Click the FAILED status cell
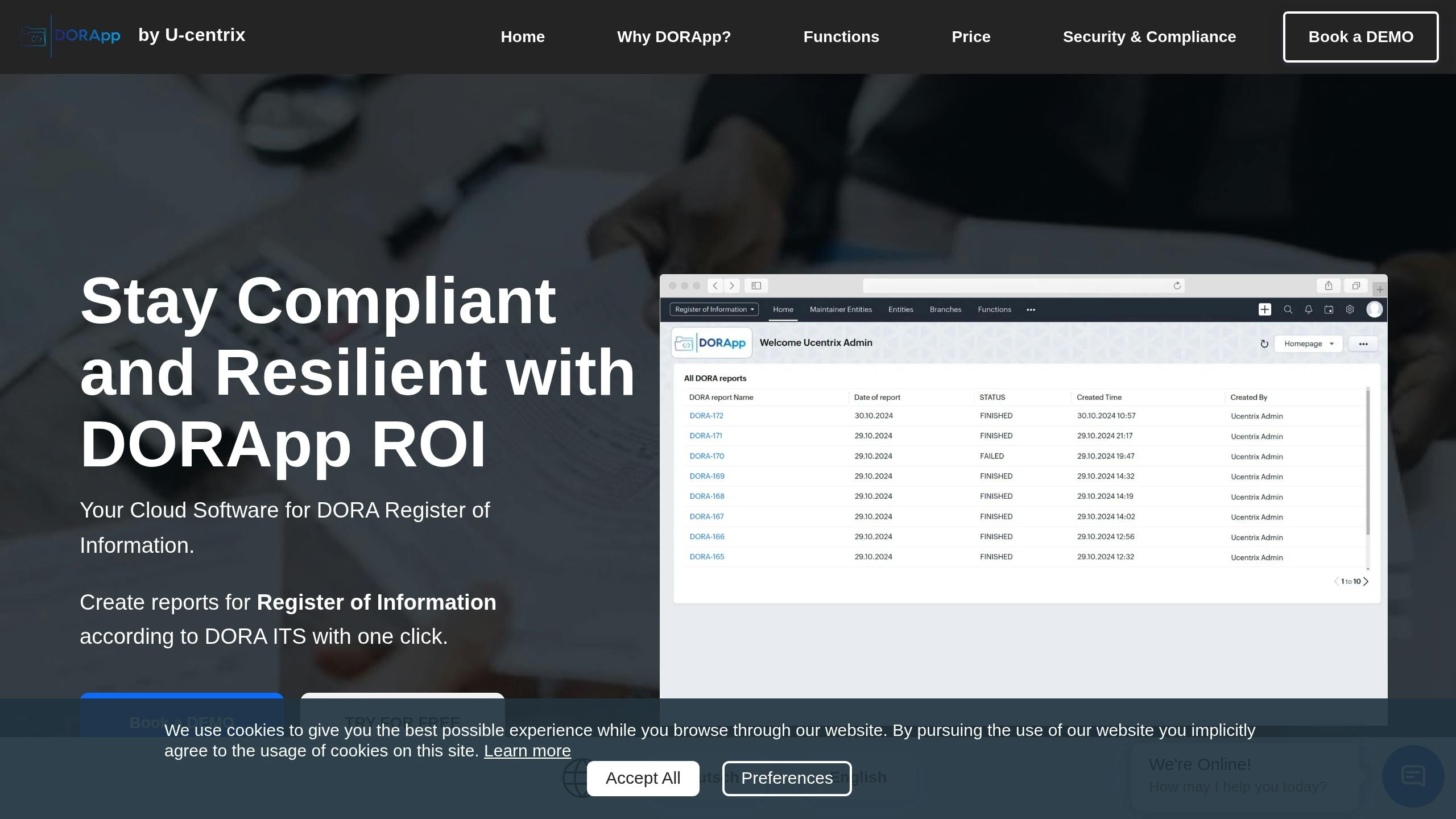The height and width of the screenshot is (819, 1456). point(992,456)
